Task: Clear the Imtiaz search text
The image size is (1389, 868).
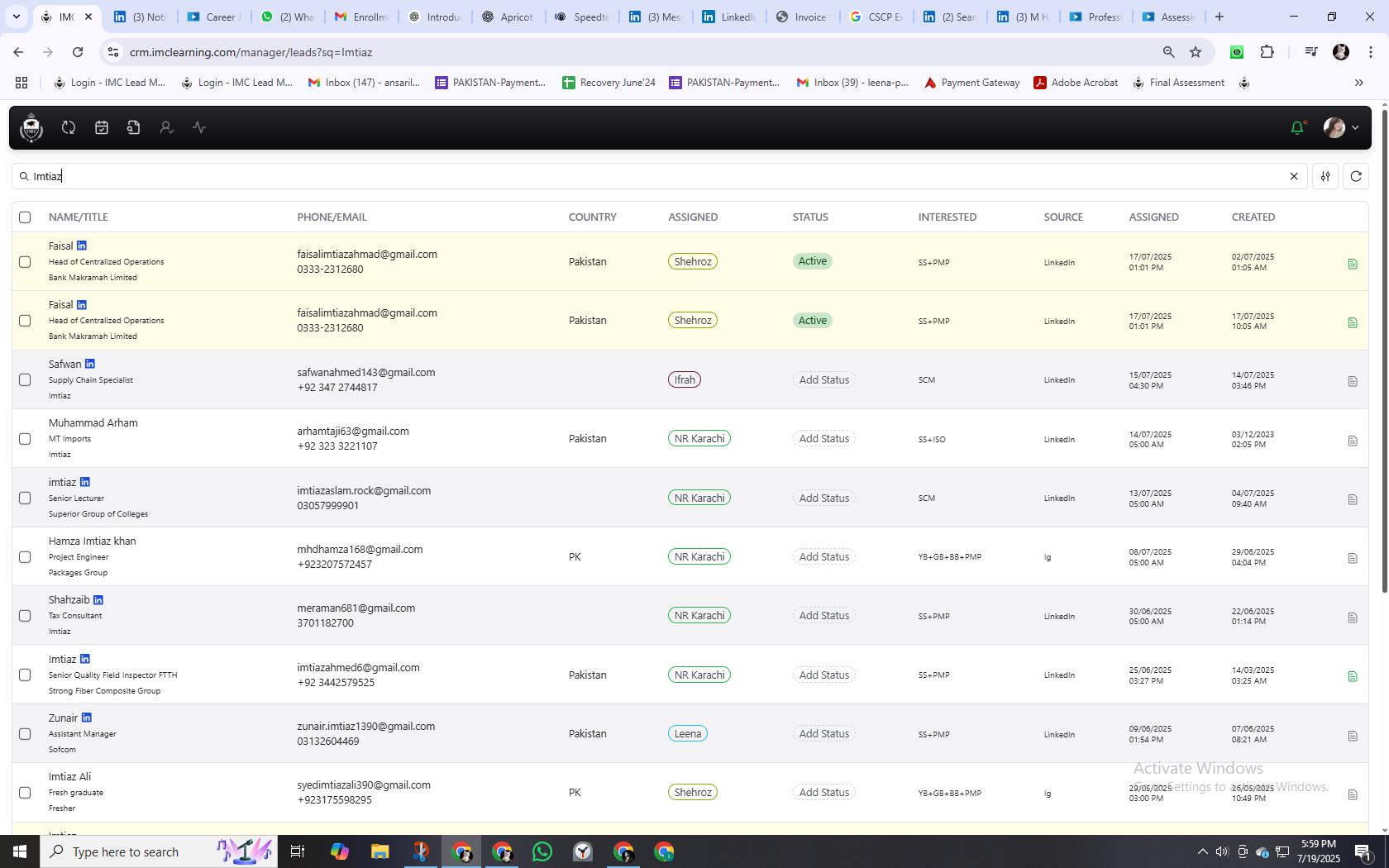Action: pos(1294,176)
